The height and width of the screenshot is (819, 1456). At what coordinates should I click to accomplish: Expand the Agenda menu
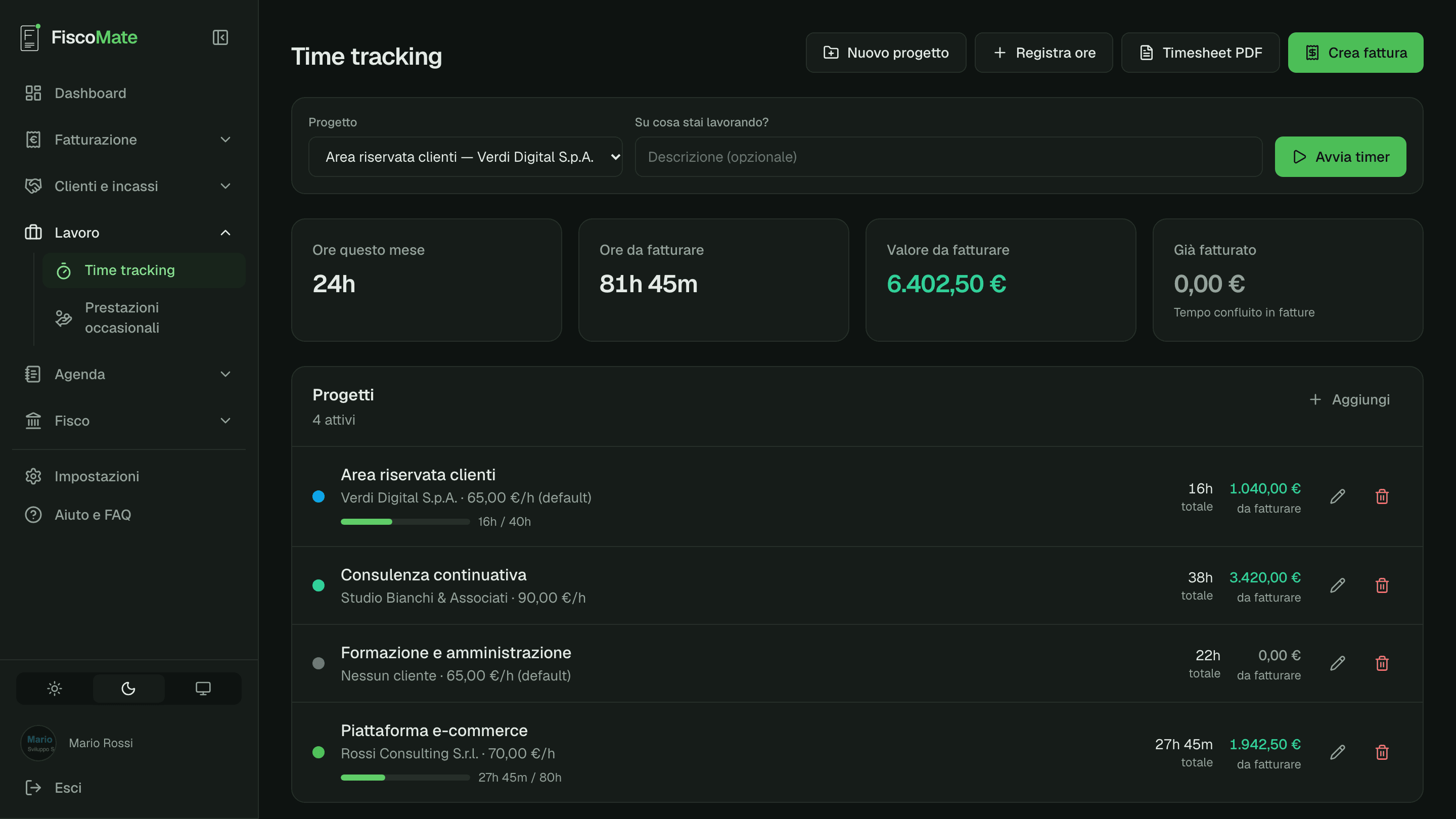point(129,374)
